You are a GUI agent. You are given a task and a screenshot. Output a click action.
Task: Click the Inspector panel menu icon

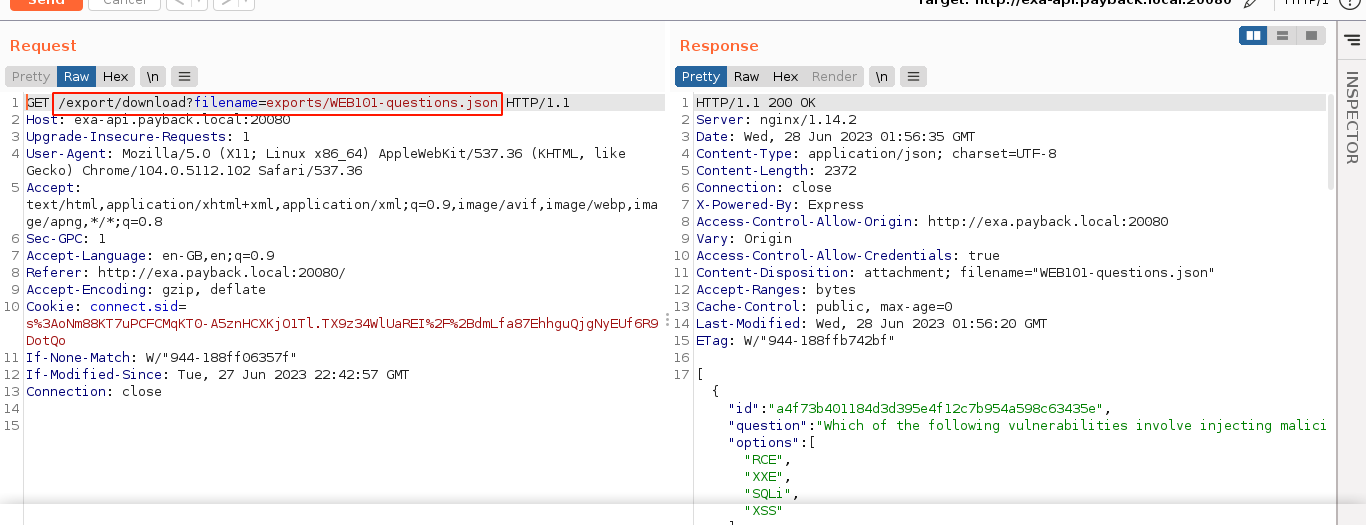tap(1352, 38)
